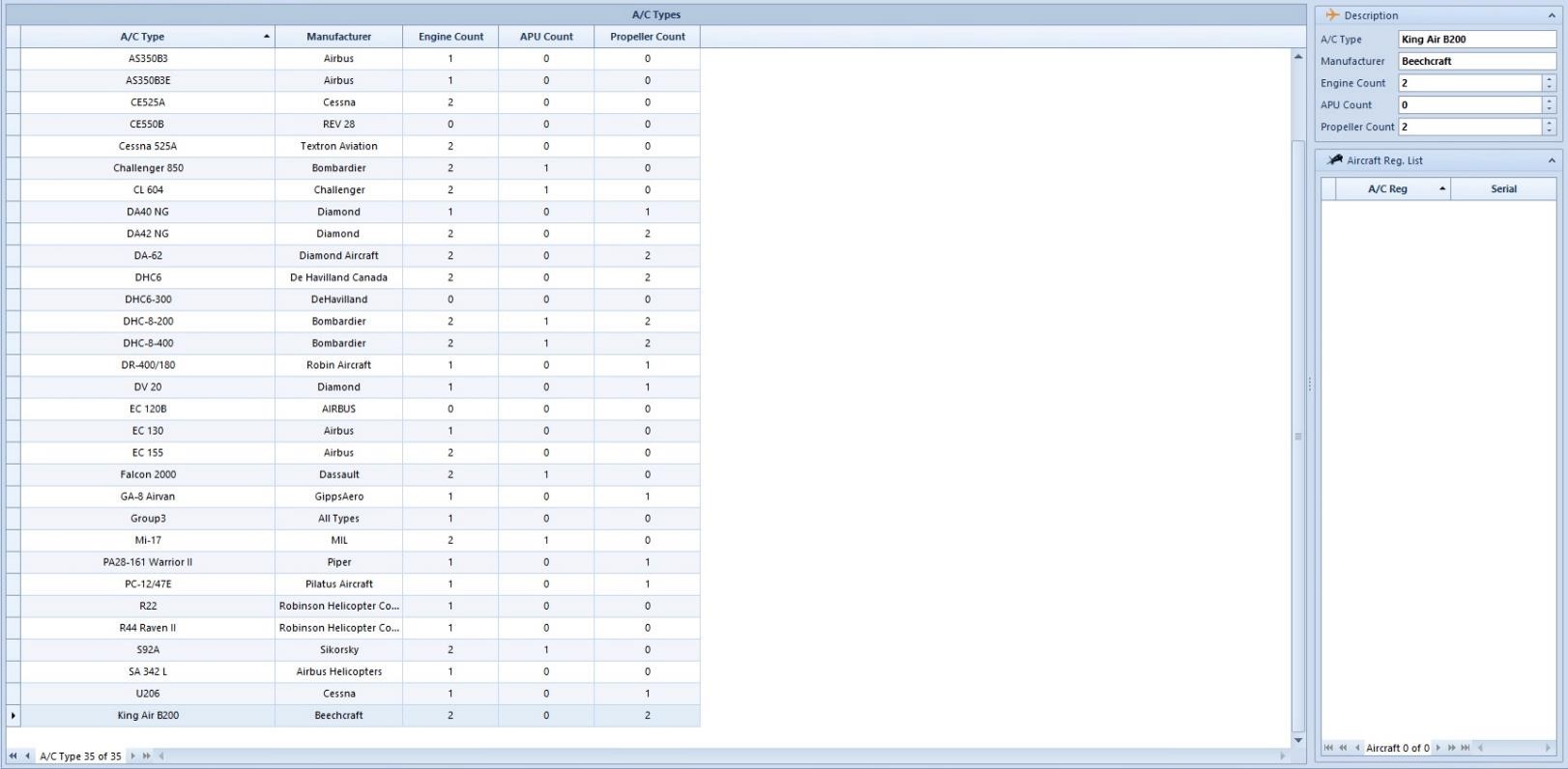Collapse the Aircraft Reg. List panel
The height and width of the screenshot is (769, 1568).
click(1552, 160)
